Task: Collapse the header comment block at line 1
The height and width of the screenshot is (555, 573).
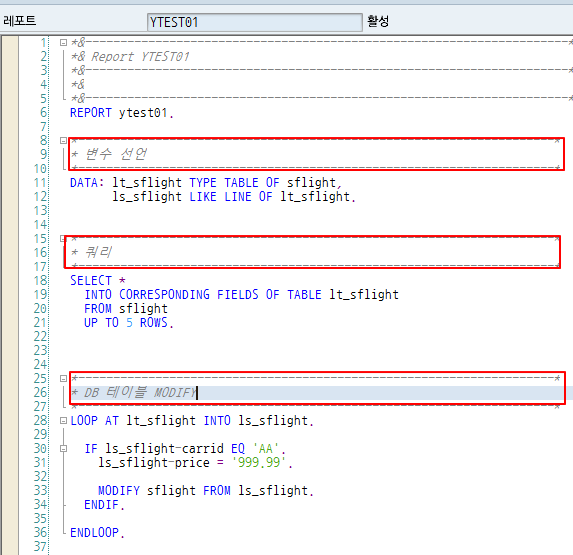Action: coord(64,43)
